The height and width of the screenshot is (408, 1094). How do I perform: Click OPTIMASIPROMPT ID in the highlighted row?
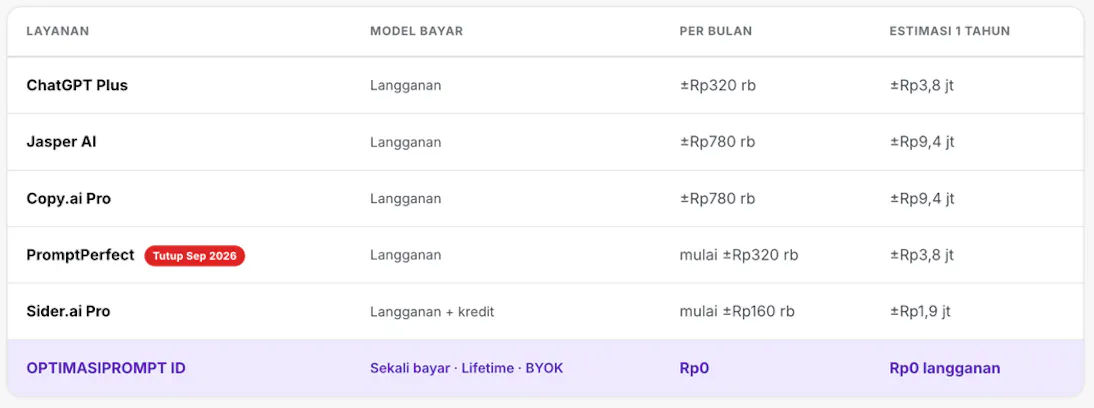click(106, 368)
